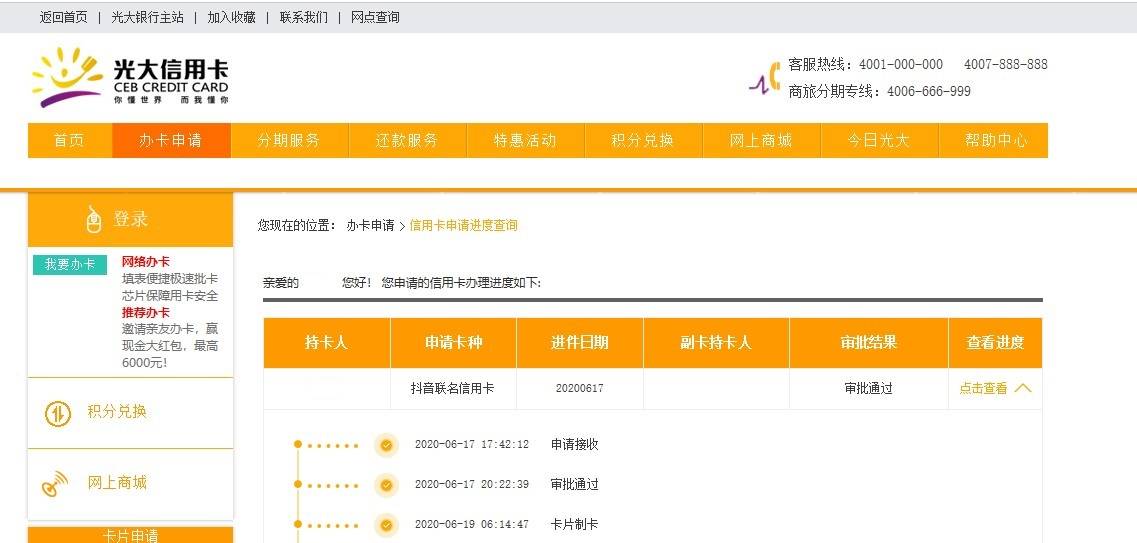Click timestamp 2020-06-17 17:42:12

point(472,444)
